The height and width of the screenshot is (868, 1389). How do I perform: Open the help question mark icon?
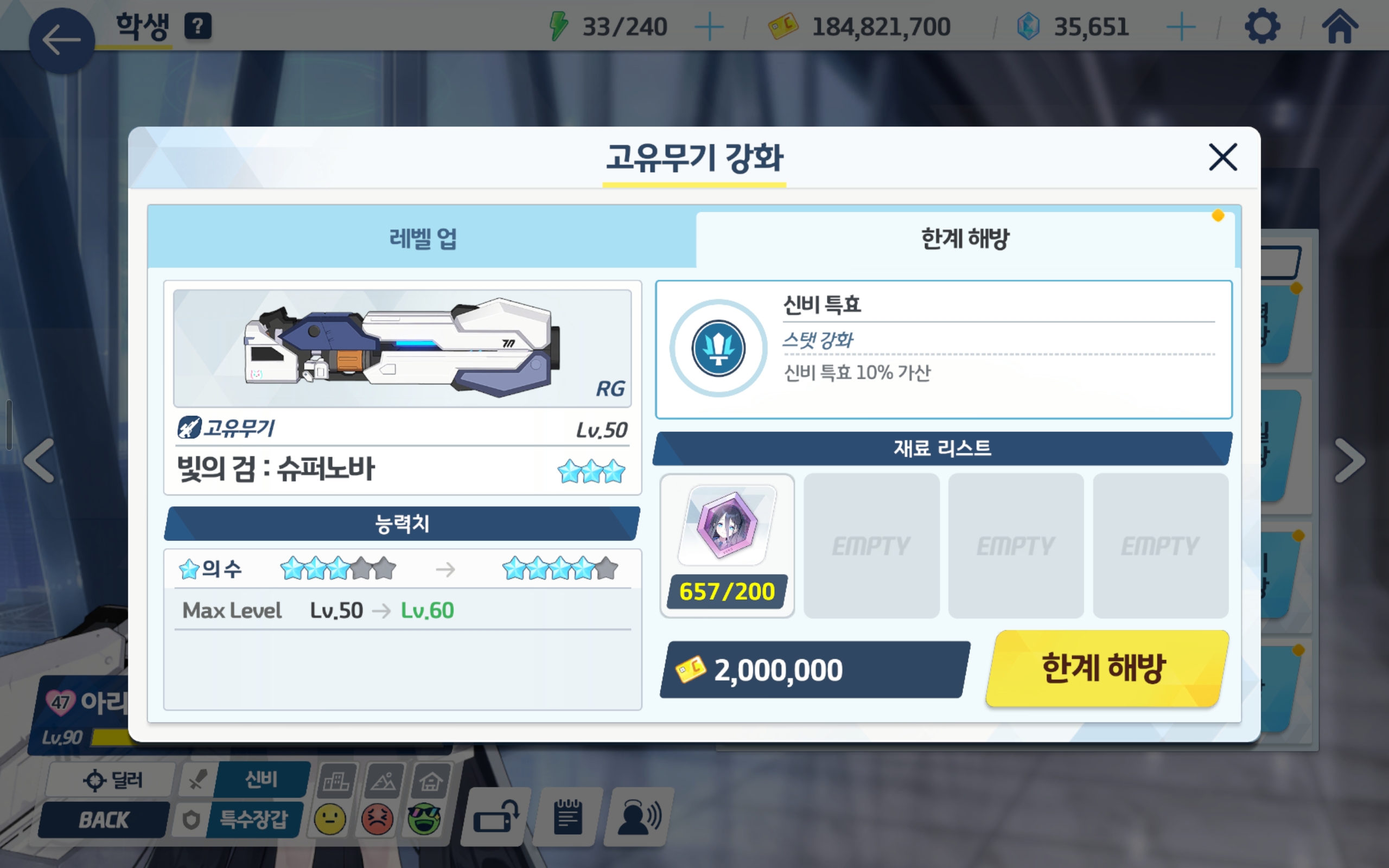pos(198,27)
